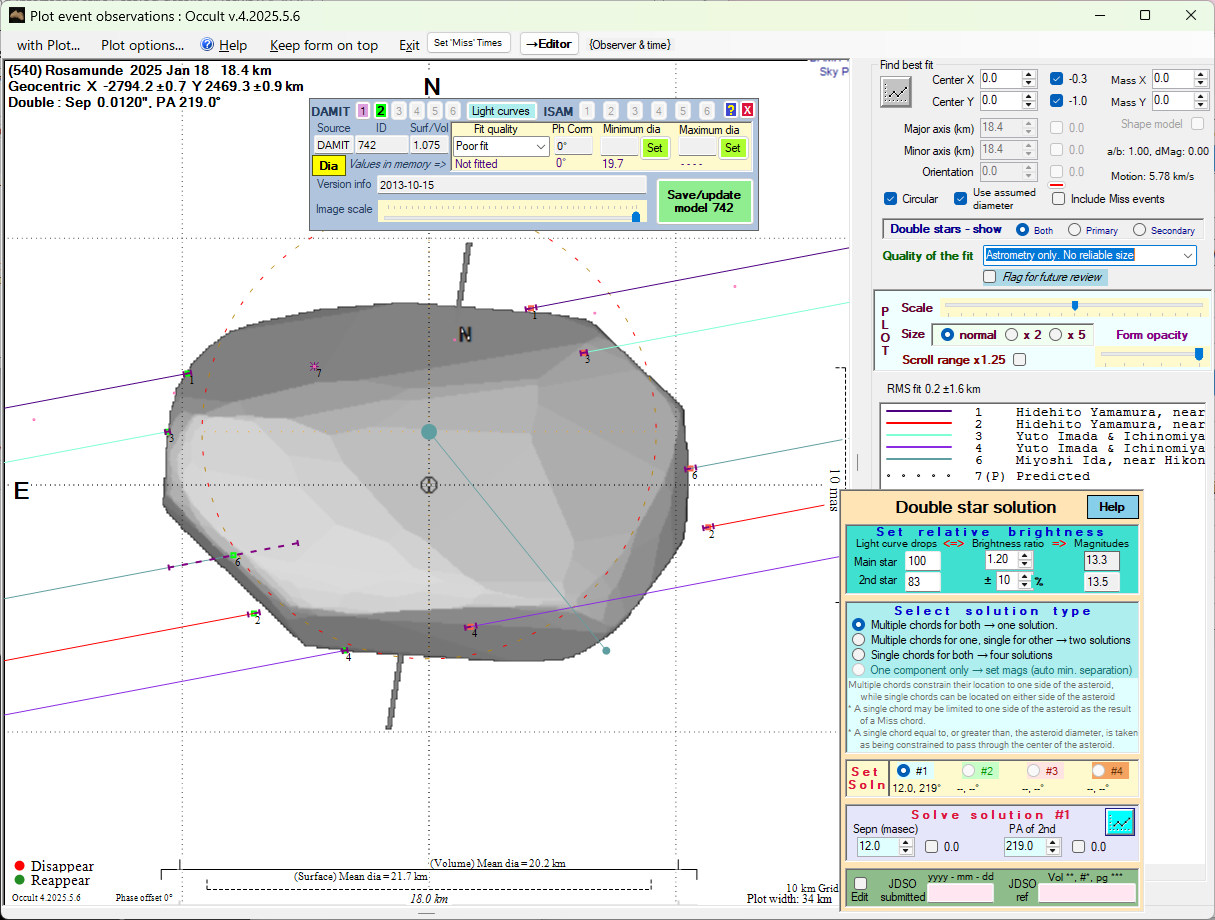The width and height of the screenshot is (1215, 920).
Task: Click the Main star light curve drop field
Action: [x=922, y=561]
